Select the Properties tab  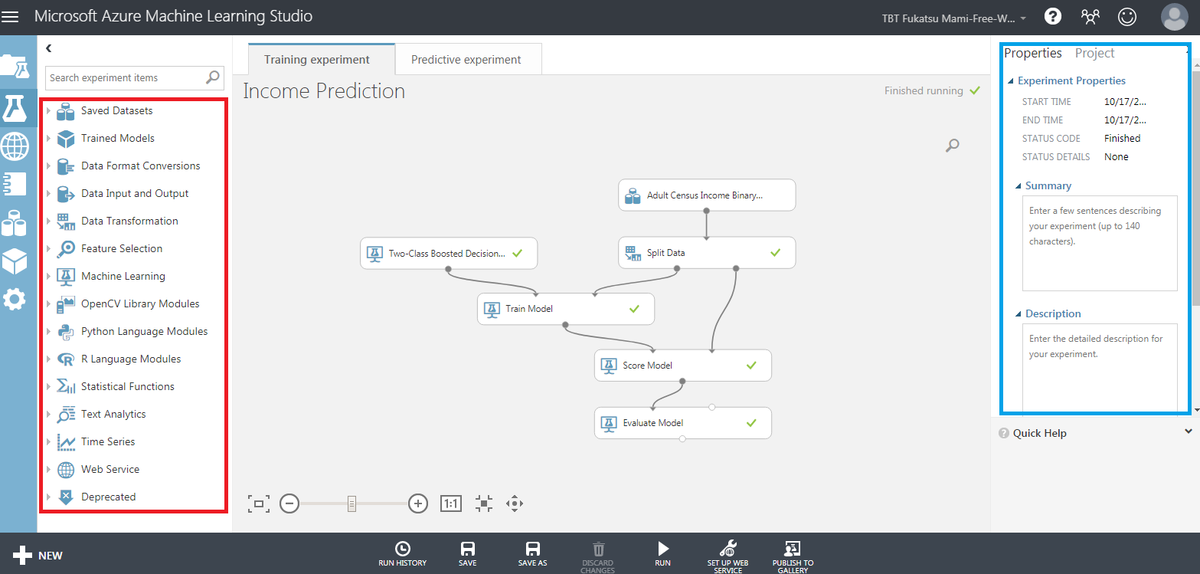[1033, 53]
